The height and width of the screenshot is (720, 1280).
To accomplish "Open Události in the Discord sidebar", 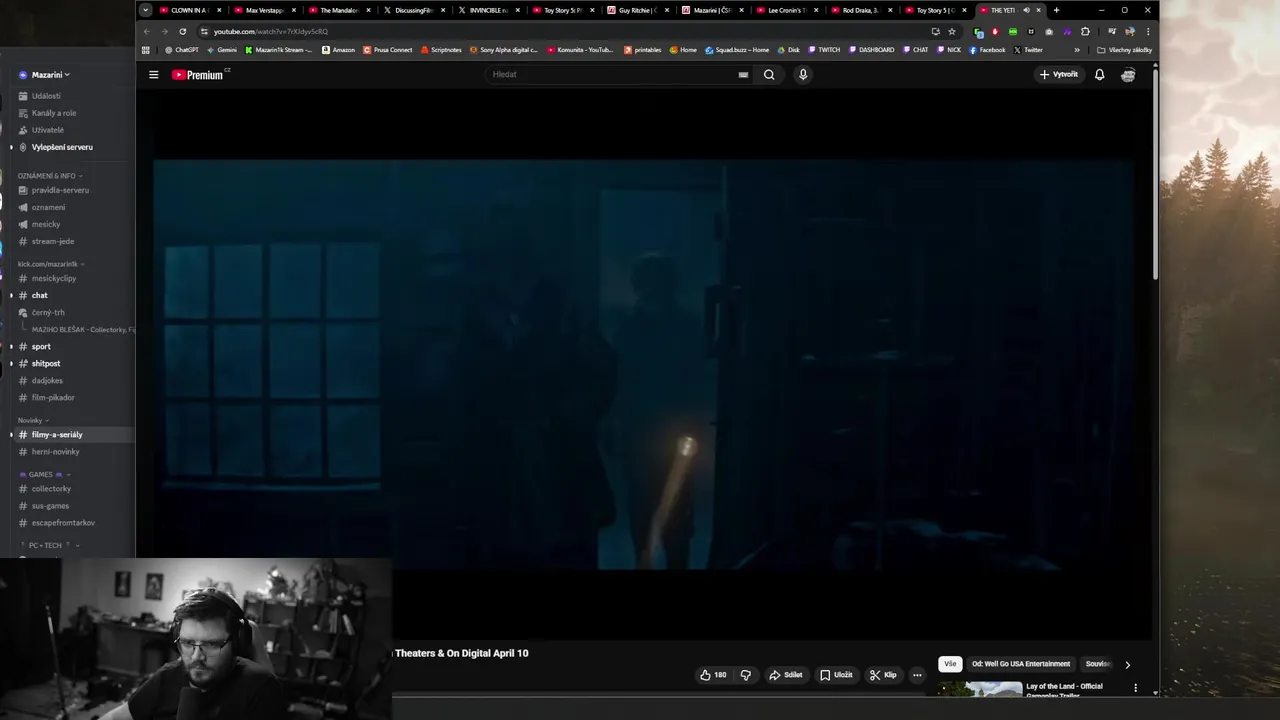I will click(46, 96).
